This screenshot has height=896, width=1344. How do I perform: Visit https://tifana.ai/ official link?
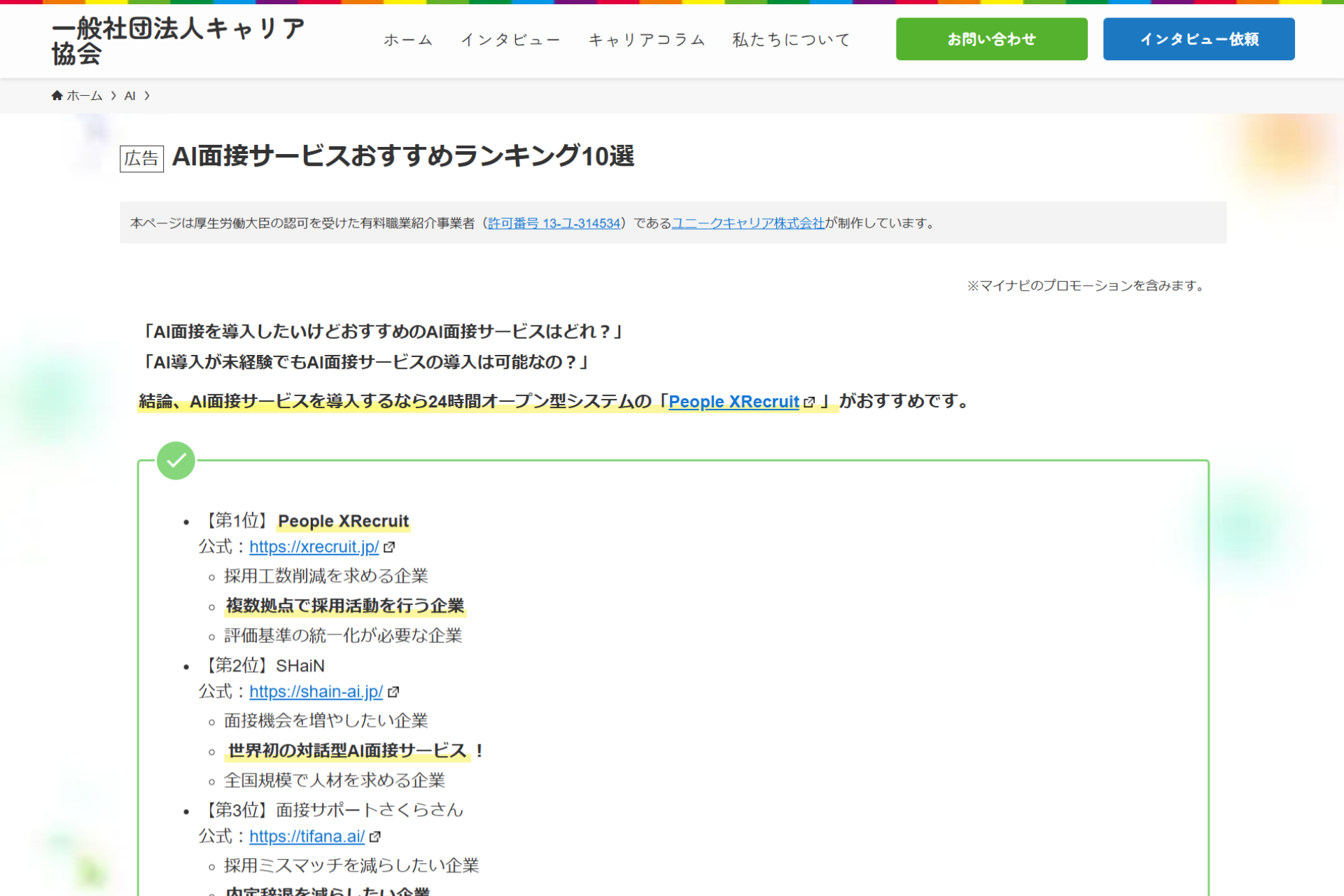[x=307, y=836]
